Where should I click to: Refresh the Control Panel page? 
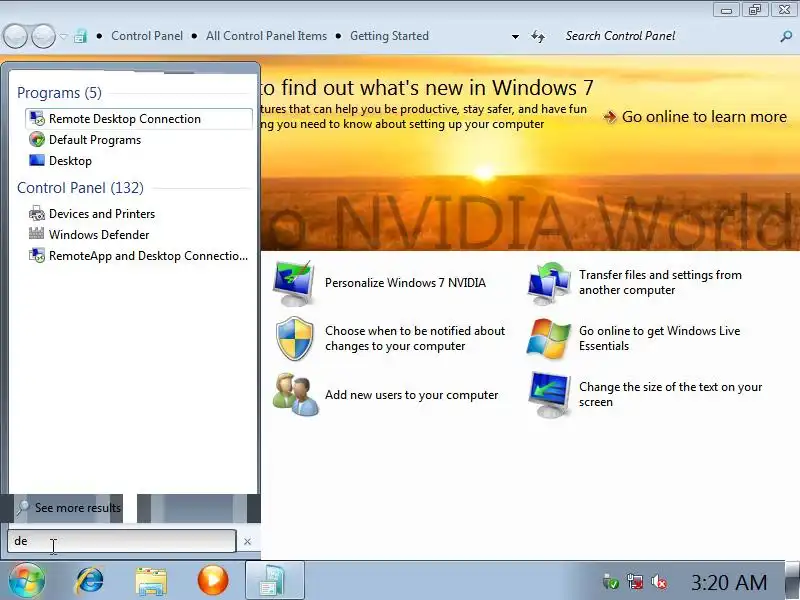pos(538,36)
